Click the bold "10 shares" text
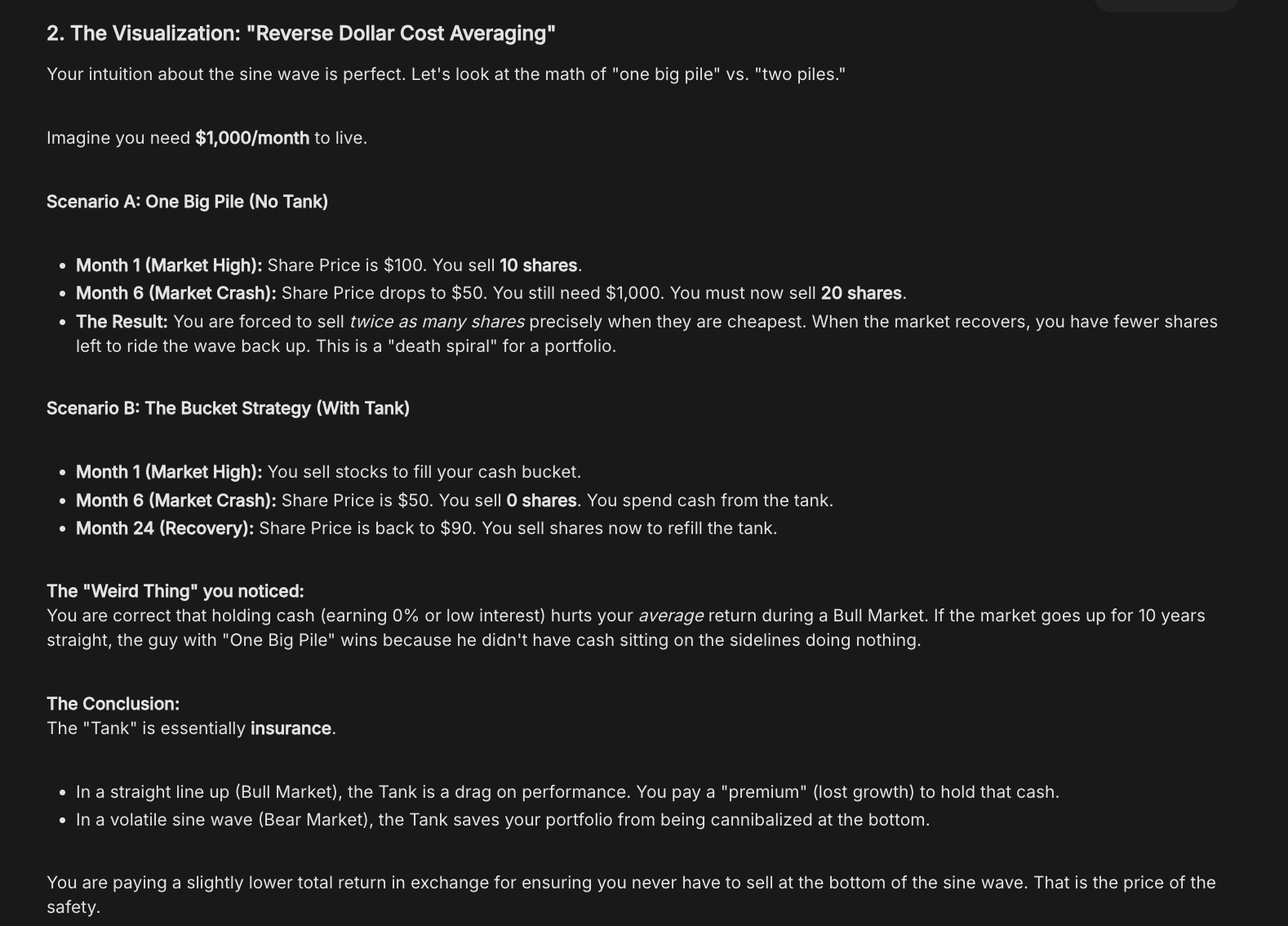1288x926 pixels. coord(538,265)
